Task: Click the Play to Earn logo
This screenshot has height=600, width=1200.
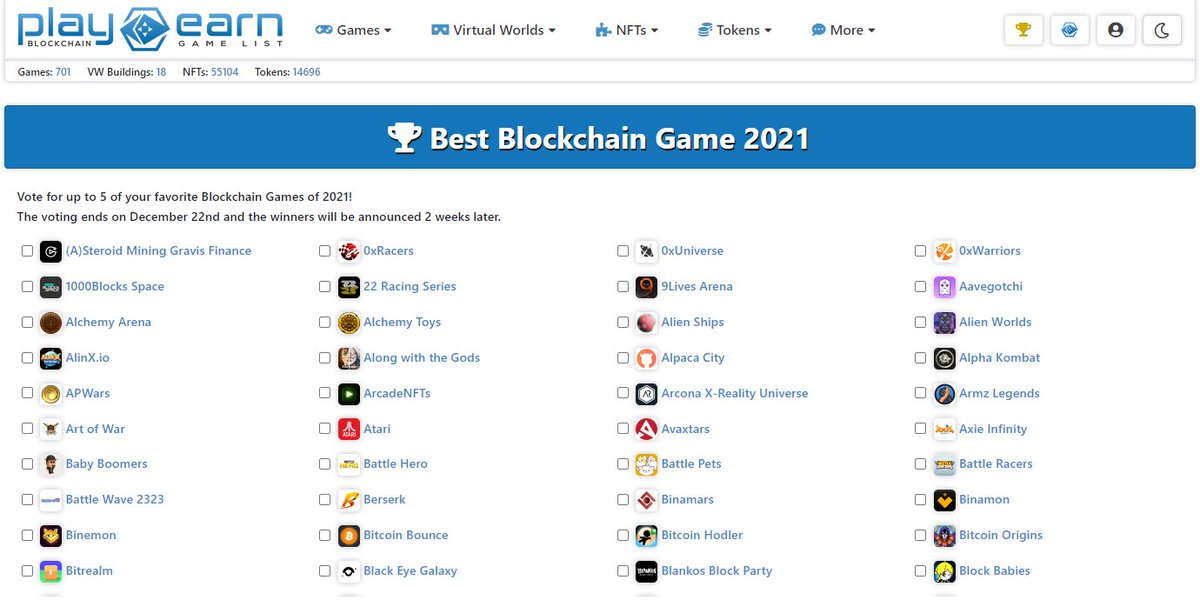Action: [145, 30]
